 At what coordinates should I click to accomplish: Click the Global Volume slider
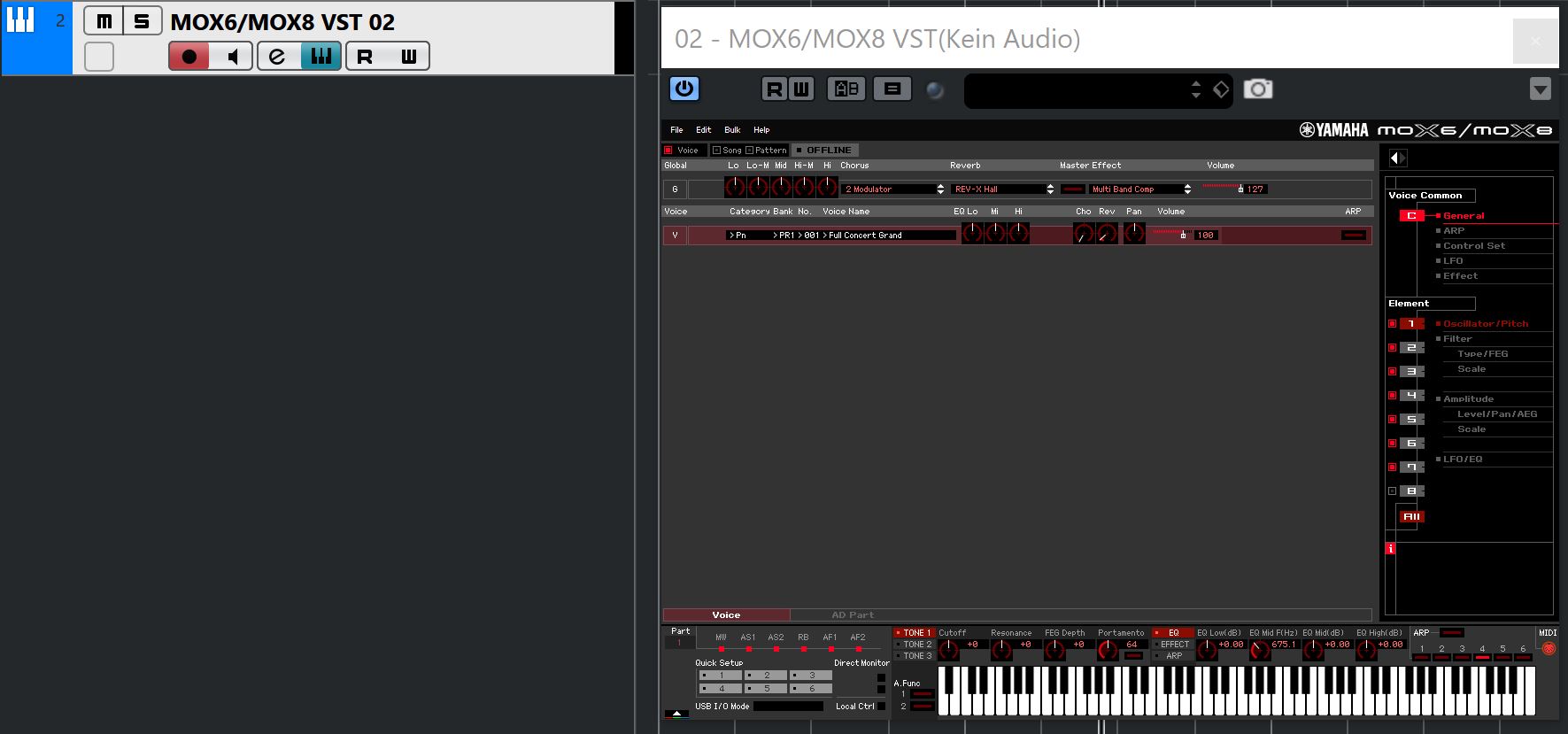click(1222, 188)
